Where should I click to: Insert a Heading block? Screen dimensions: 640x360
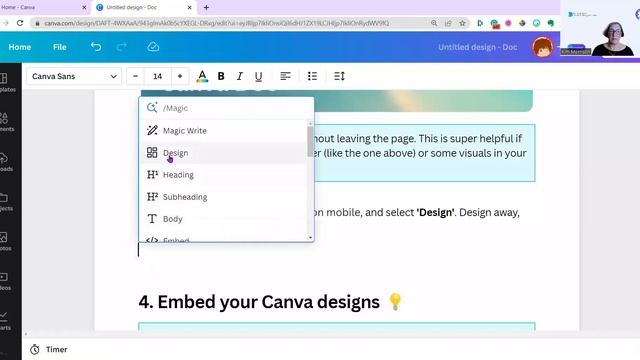click(x=224, y=175)
